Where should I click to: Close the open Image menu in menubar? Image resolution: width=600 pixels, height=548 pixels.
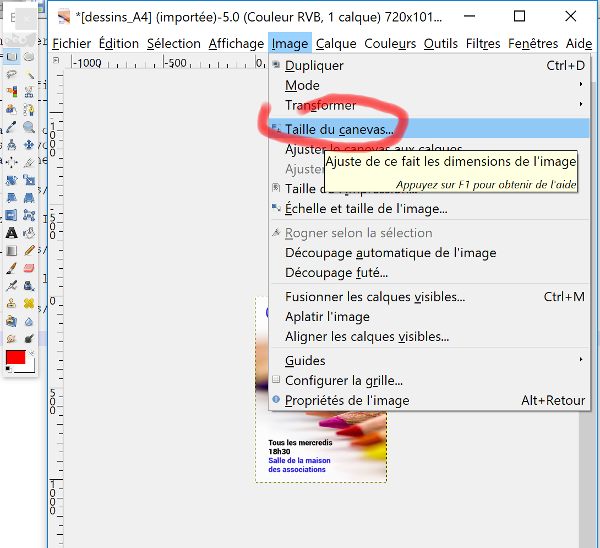click(x=290, y=44)
